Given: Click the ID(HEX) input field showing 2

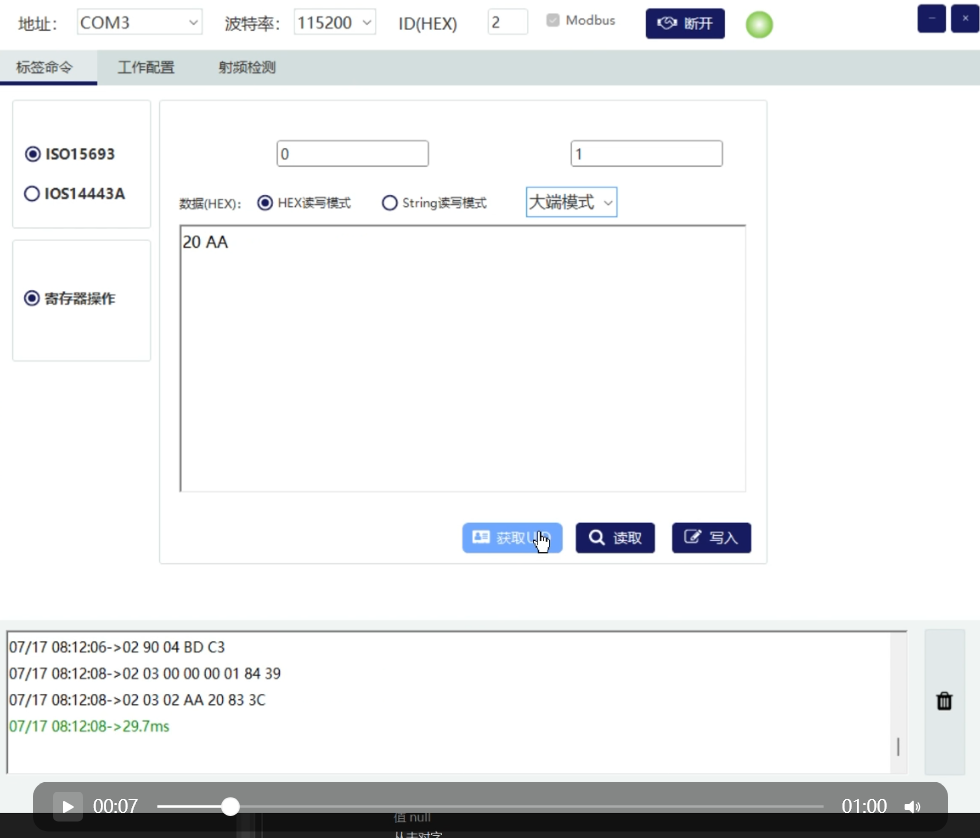Looking at the screenshot, I should click(507, 21).
